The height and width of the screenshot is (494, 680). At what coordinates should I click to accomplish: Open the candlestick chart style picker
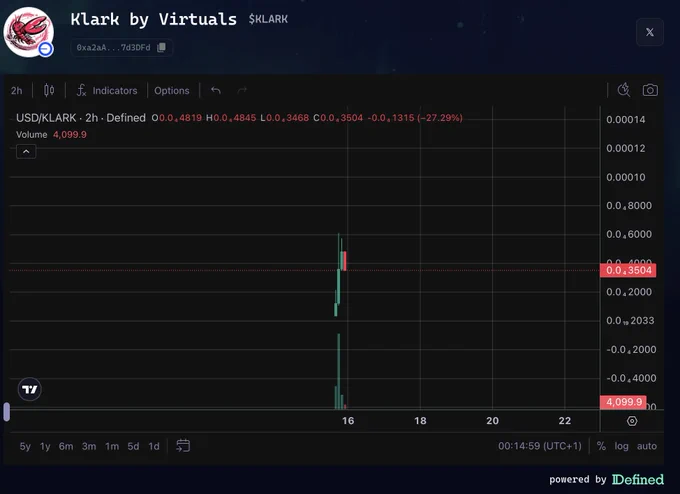pyautogui.click(x=49, y=90)
